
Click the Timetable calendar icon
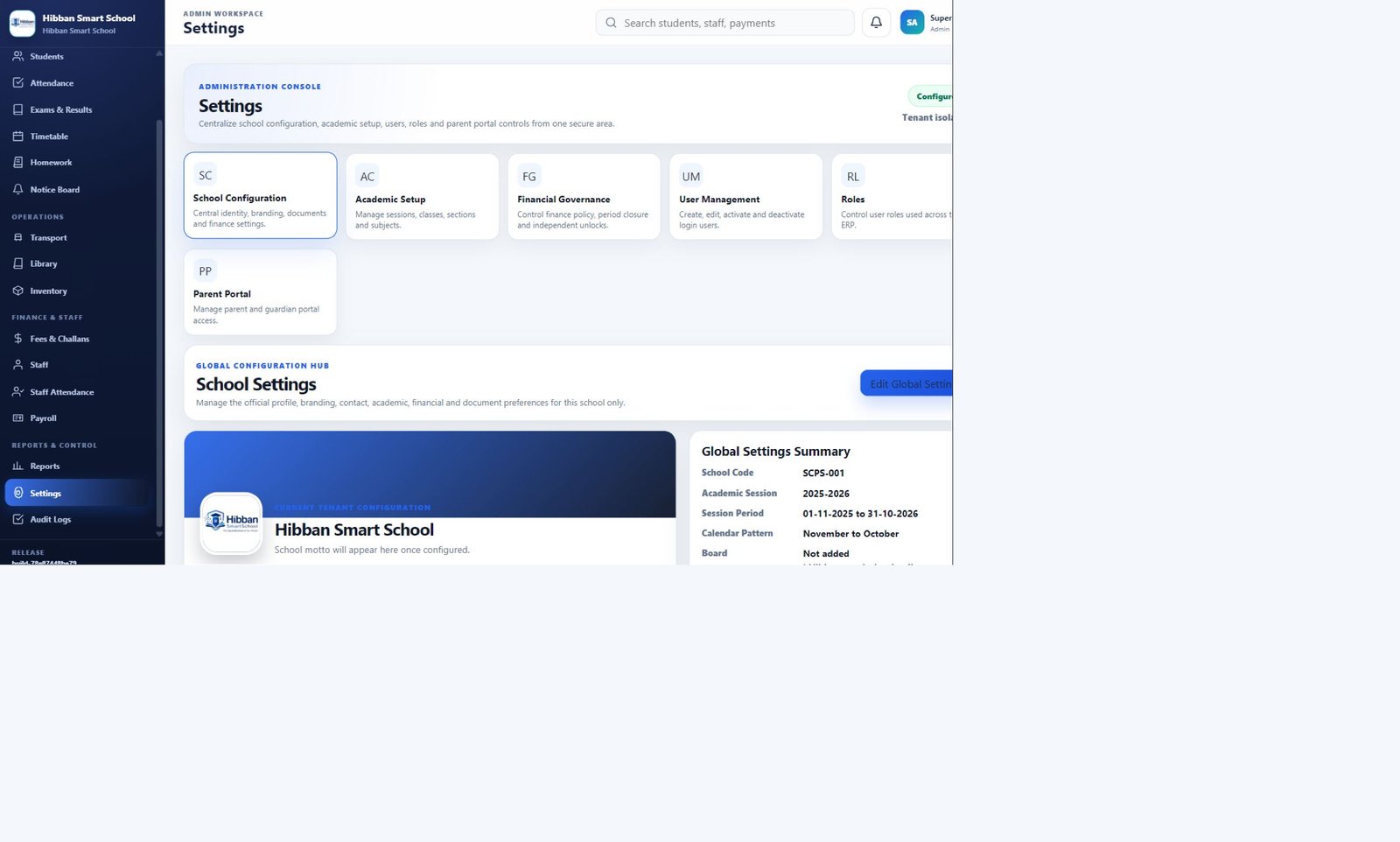click(17, 137)
